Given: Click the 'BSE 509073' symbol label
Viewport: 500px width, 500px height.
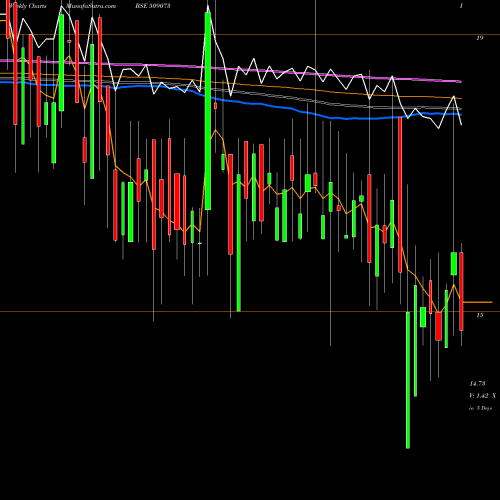Looking at the screenshot, I should pyautogui.click(x=153, y=6).
